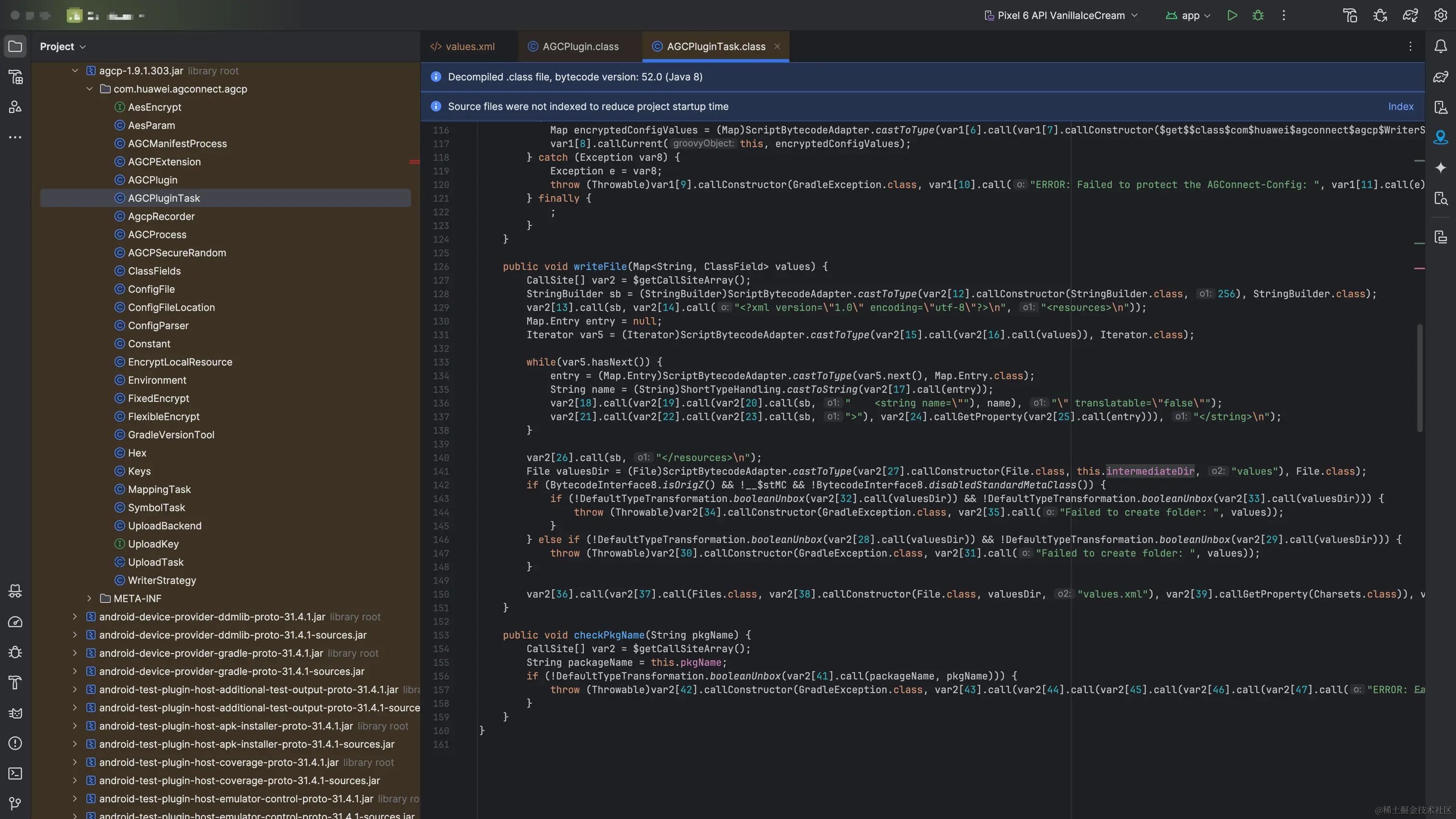Select EncryptLocalResource class in project tree
Screen dimensions: 1456x819
[180, 362]
